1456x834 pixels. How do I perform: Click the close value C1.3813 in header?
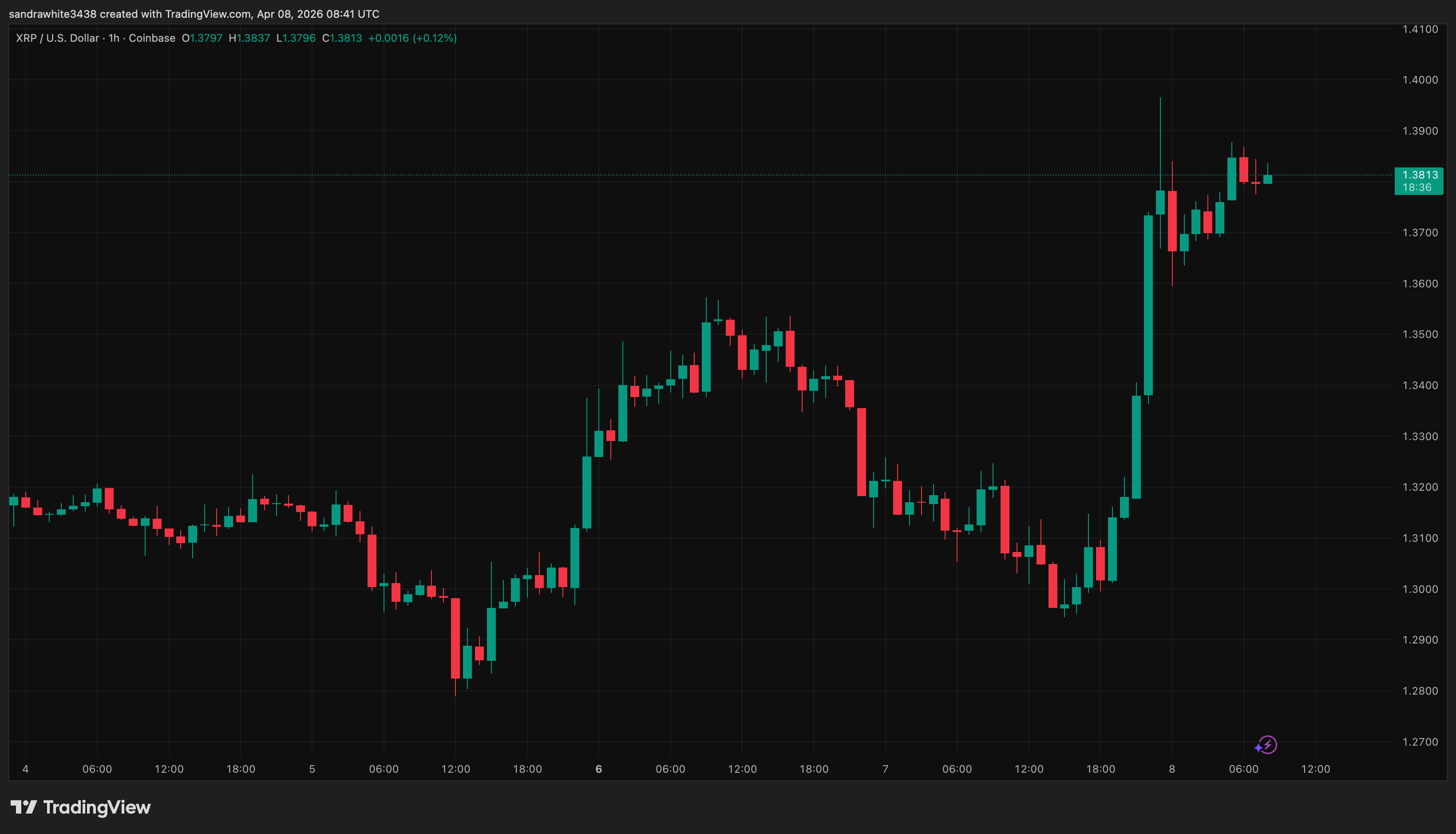coord(342,38)
